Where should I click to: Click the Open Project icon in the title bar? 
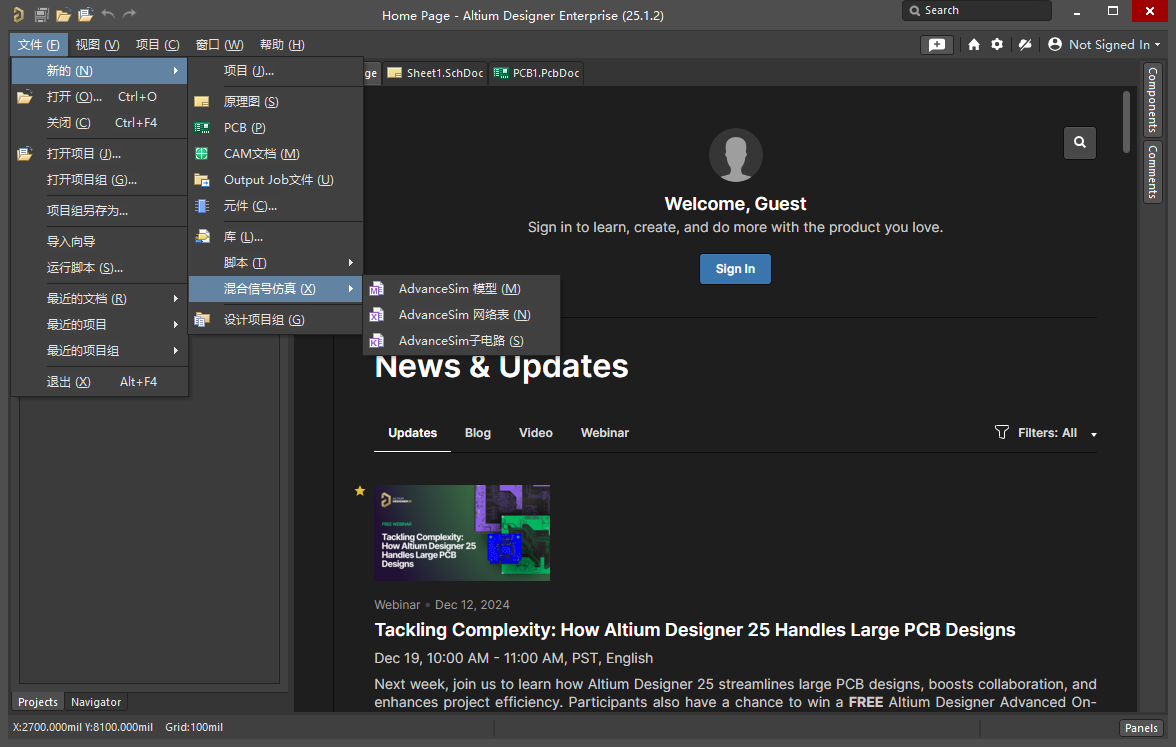pos(85,15)
